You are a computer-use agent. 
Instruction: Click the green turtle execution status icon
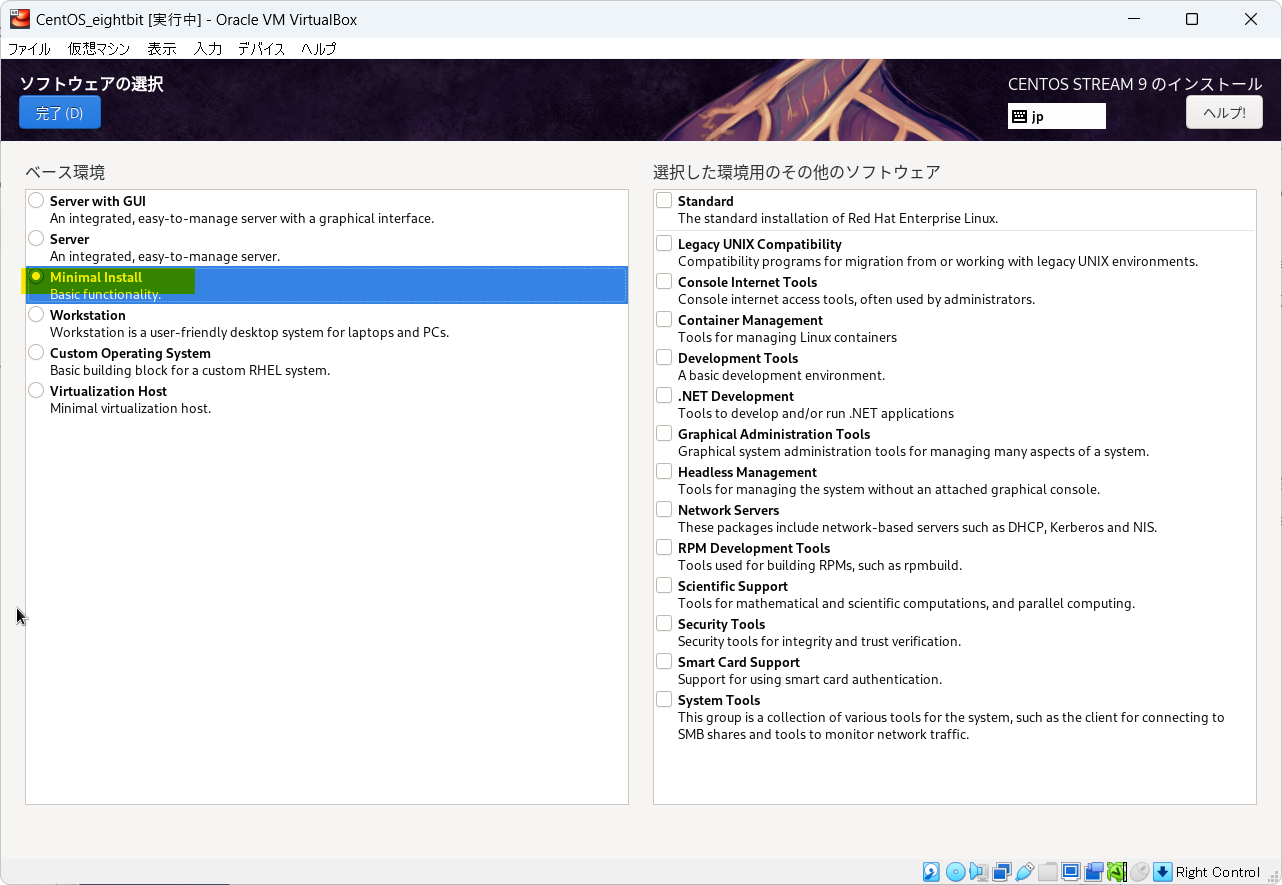(1116, 872)
